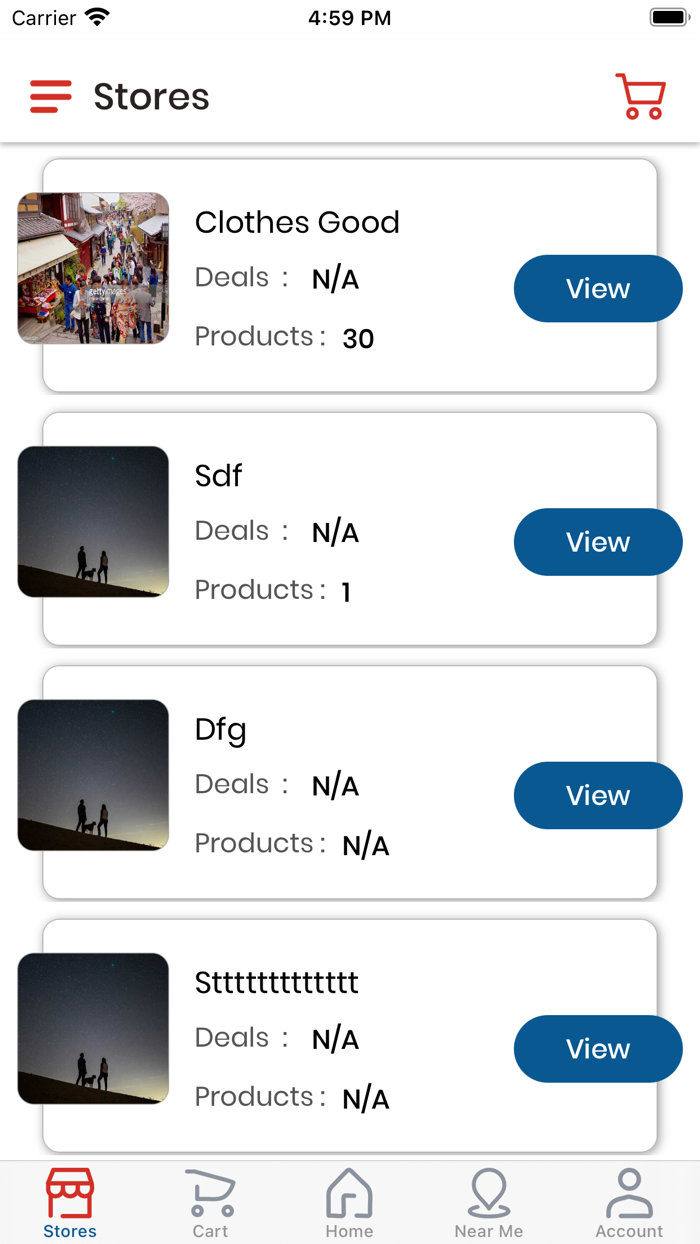Tap the Wi-Fi status icon

coord(97,18)
